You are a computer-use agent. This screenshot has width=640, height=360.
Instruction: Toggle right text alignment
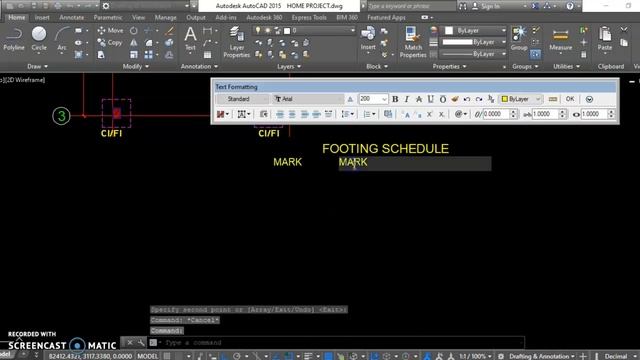[x=304, y=114]
